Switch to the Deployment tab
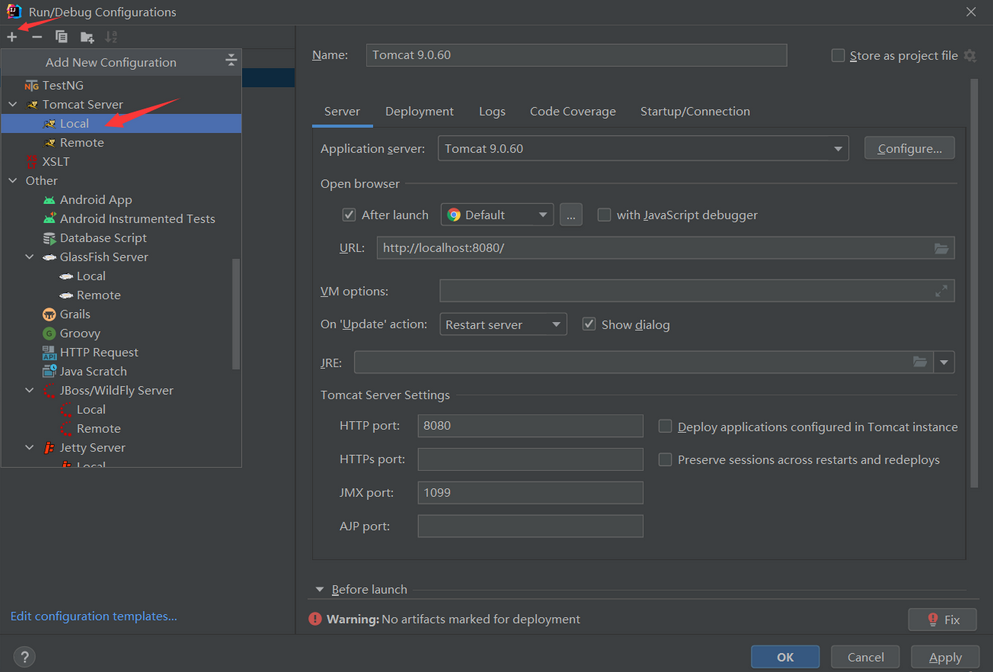This screenshot has width=993, height=672. coord(419,111)
